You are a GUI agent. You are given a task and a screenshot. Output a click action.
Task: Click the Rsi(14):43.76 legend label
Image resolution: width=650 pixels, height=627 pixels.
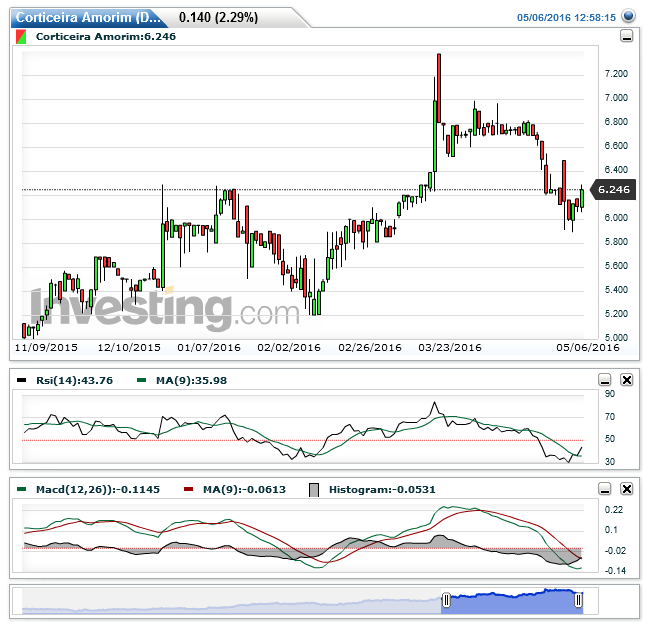(75, 380)
